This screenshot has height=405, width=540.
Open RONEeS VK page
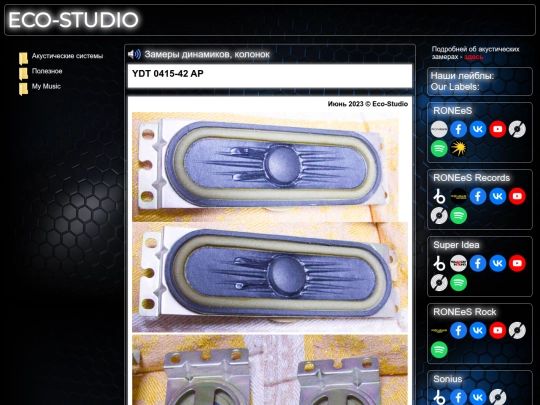(x=478, y=129)
